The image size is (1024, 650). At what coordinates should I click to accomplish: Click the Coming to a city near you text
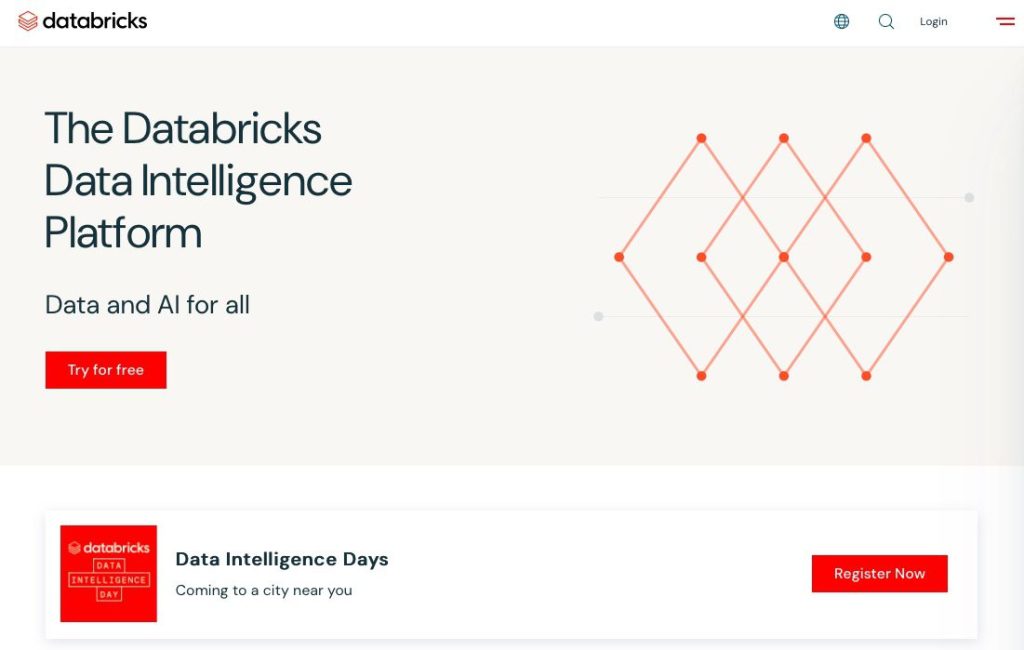(263, 591)
